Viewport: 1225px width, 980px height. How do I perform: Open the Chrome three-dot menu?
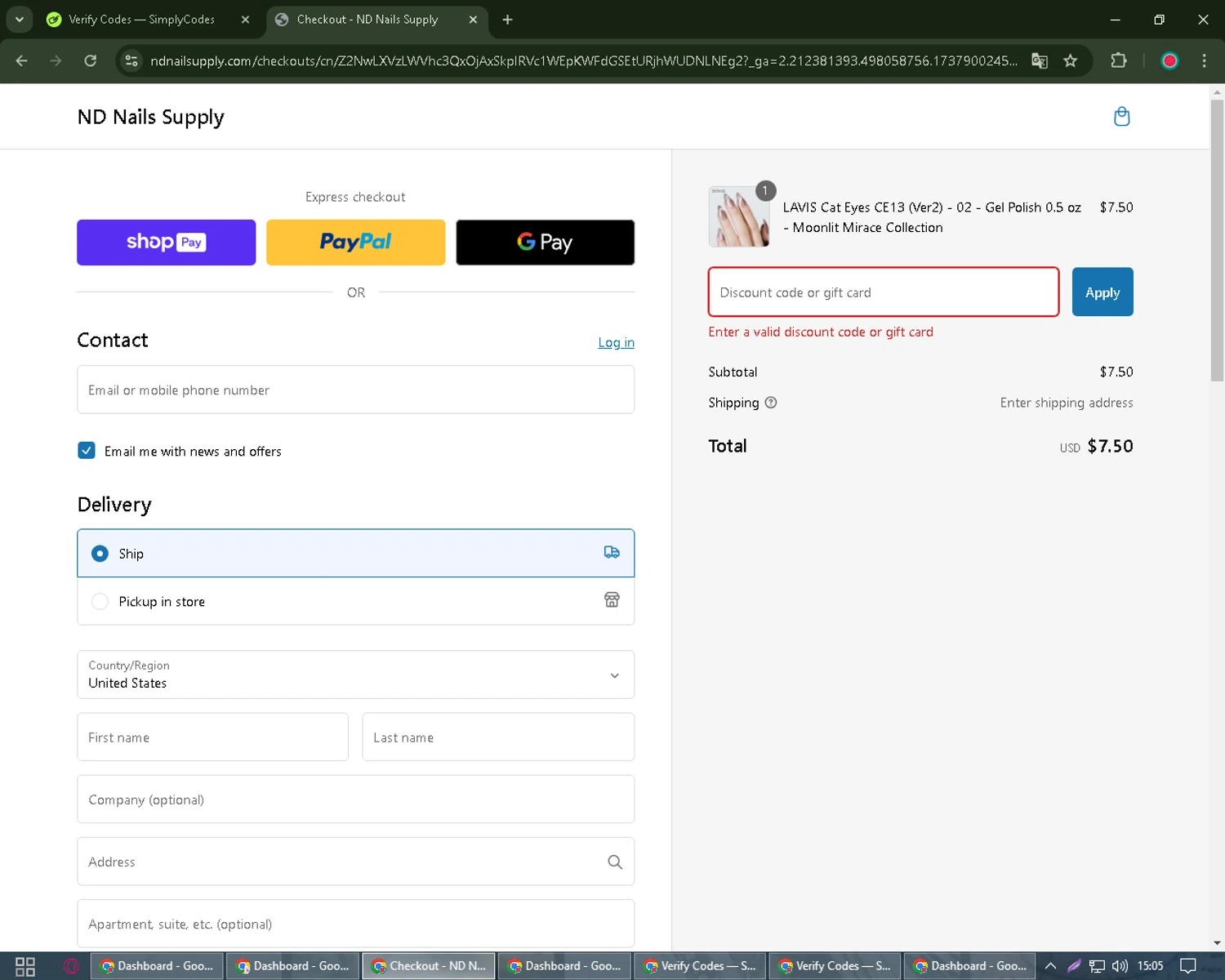(1204, 60)
